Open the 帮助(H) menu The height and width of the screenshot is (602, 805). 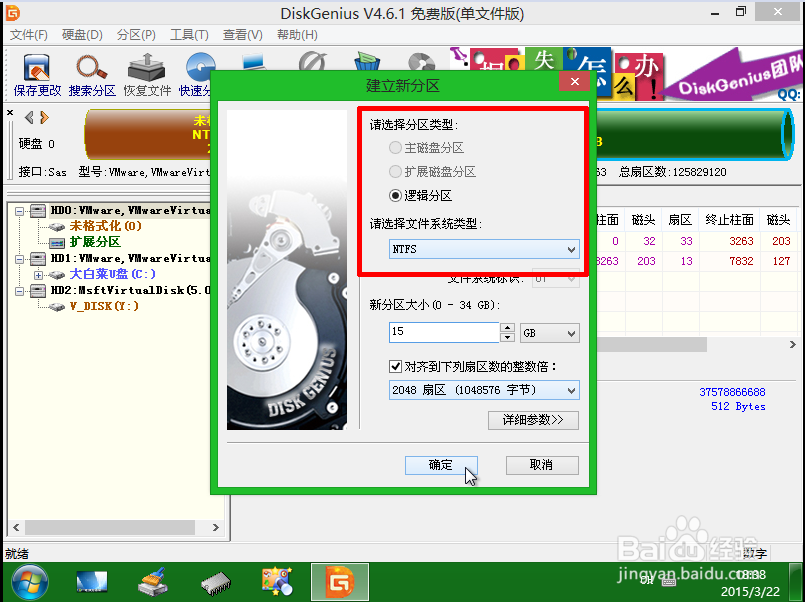(x=297, y=35)
